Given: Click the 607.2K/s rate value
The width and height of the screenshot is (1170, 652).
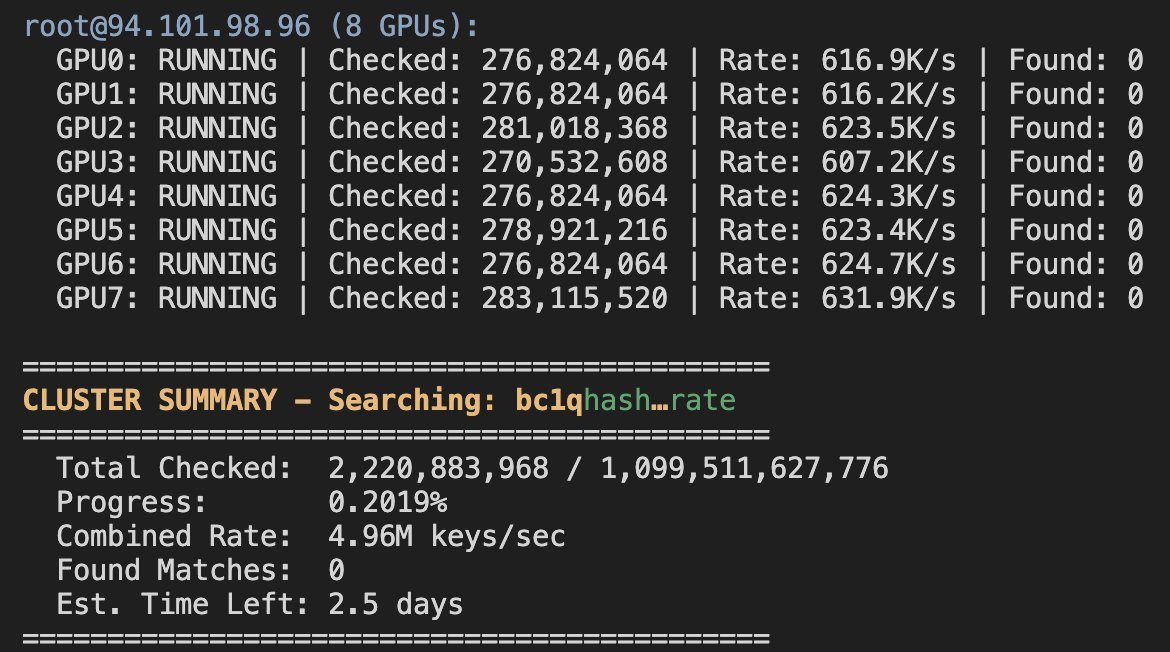Looking at the screenshot, I should coord(889,163).
